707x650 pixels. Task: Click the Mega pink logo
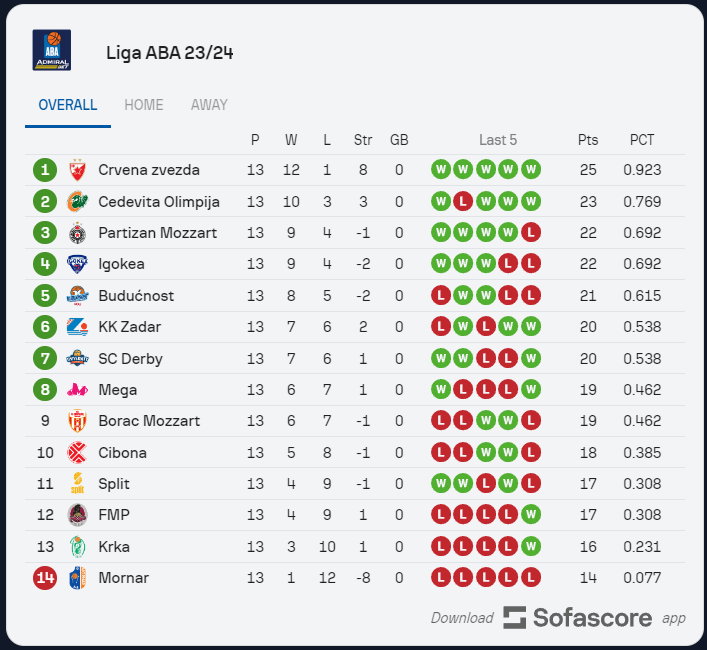[x=77, y=389]
